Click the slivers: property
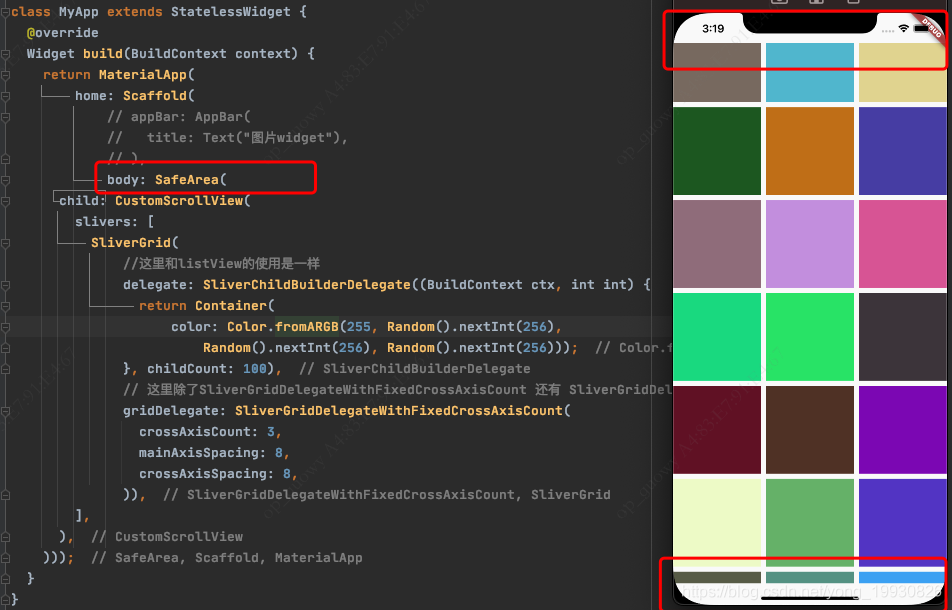This screenshot has height=610, width=952. [107, 222]
